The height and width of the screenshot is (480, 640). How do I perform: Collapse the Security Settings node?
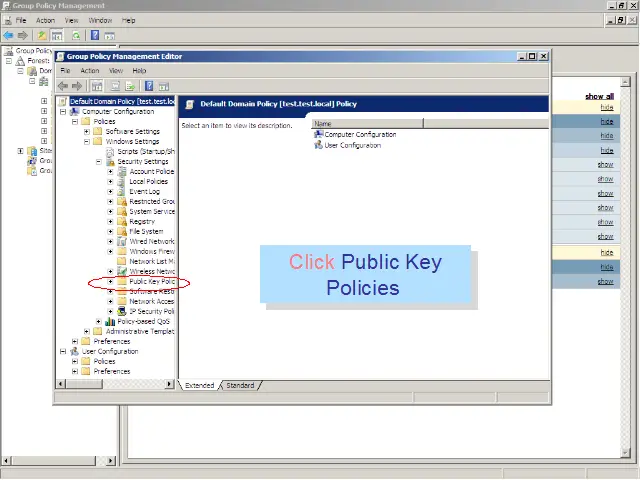click(x=98, y=161)
